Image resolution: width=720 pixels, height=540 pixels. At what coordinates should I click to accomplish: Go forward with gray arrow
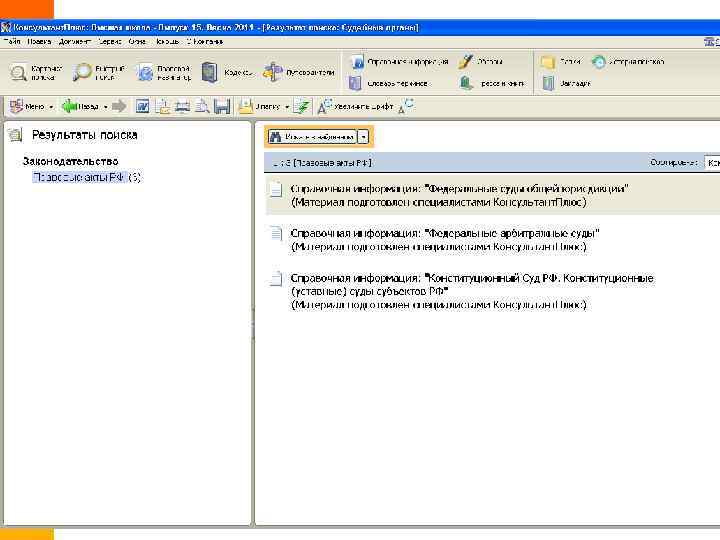tap(119, 107)
